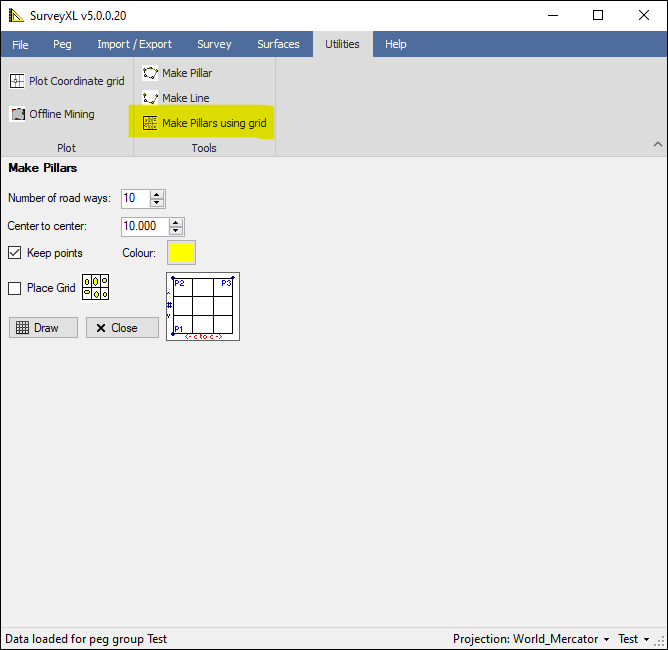Click the SurveyXL app icon in title bar
This screenshot has height=650, width=668.
(16, 15)
